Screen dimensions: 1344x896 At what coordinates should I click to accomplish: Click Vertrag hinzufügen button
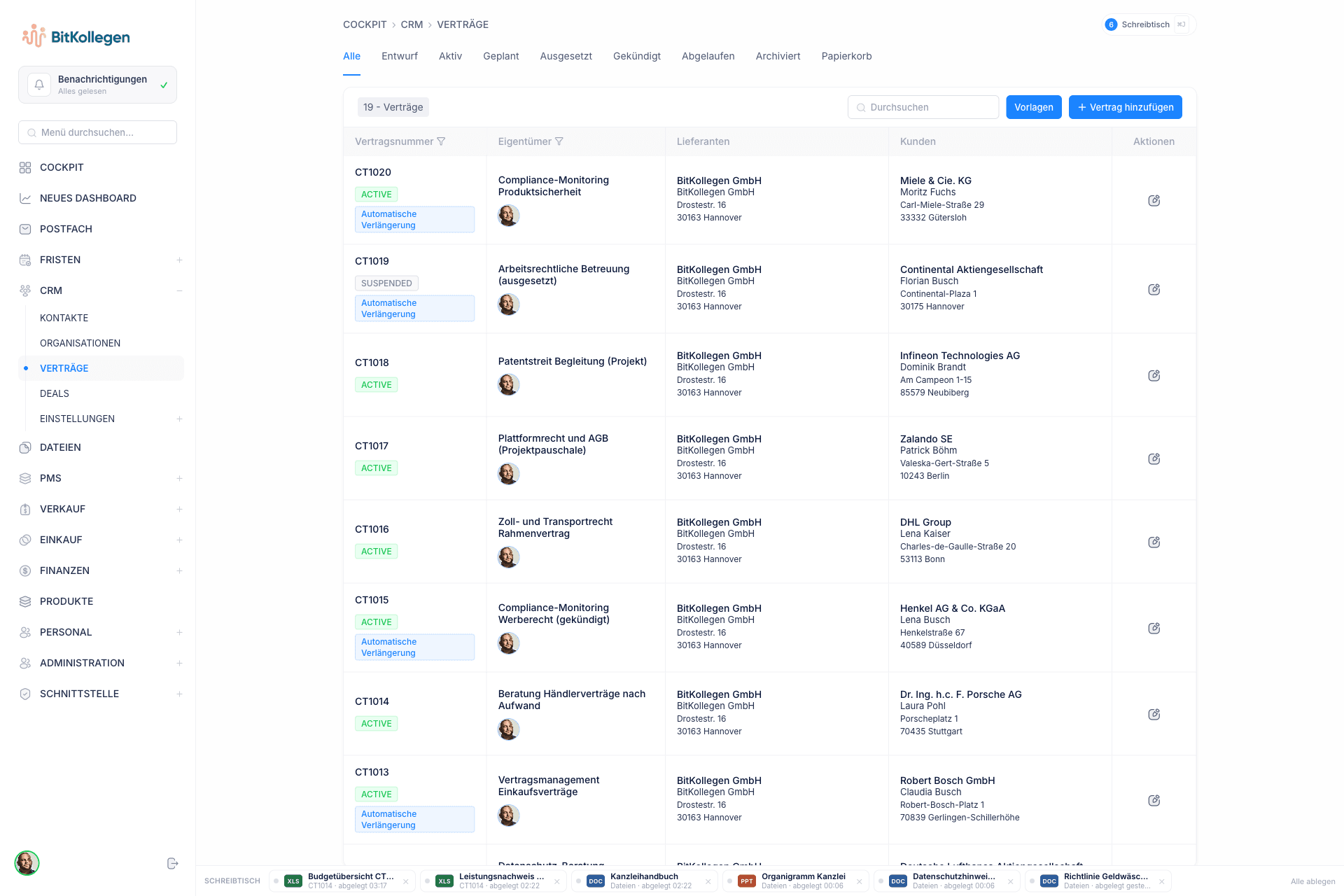coord(1125,107)
